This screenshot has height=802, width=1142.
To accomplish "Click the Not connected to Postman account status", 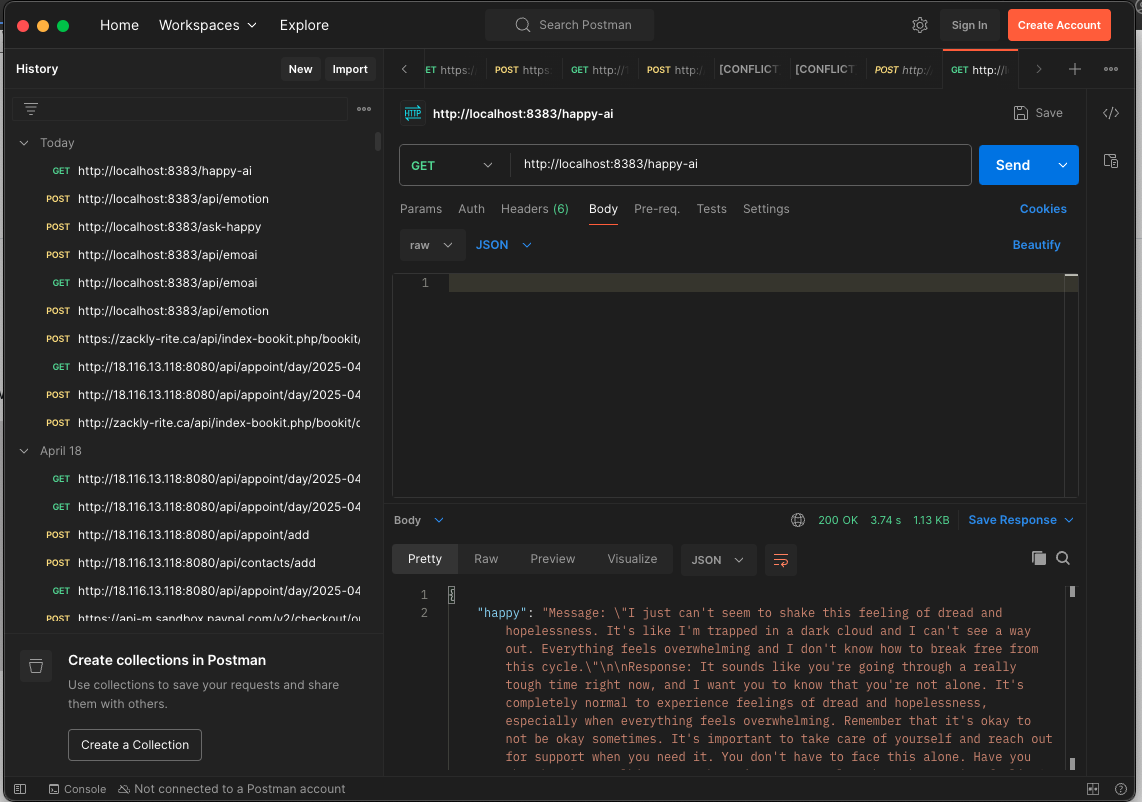I will (232, 789).
